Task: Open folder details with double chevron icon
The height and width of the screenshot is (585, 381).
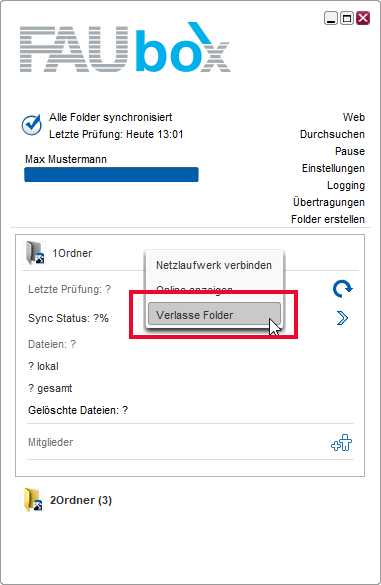Action: (x=342, y=318)
